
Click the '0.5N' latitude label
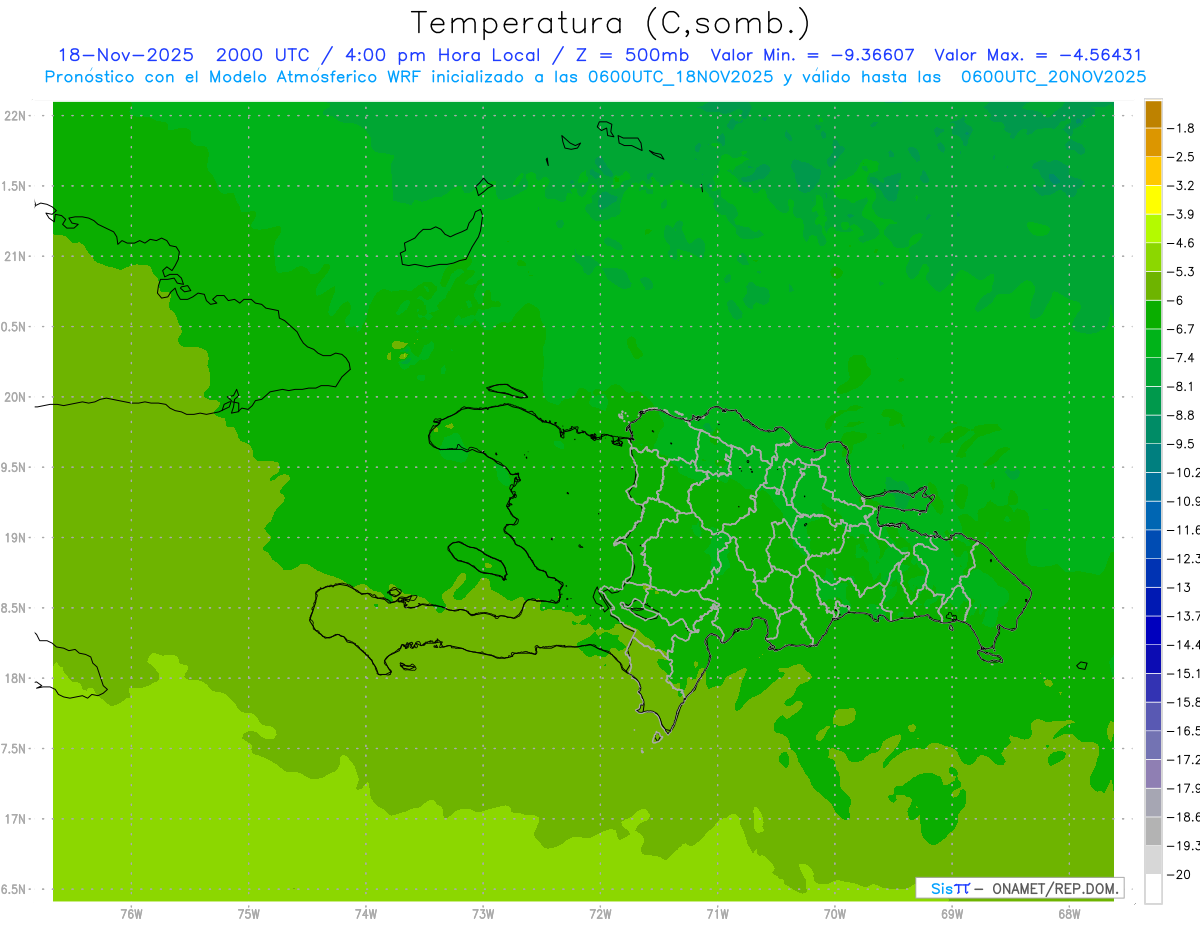14,327
